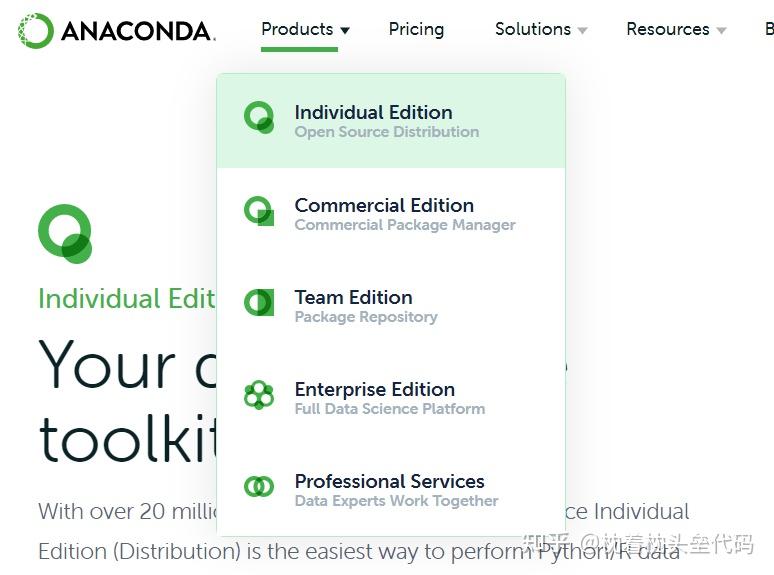Expand the Solutions dropdown arrow
This screenshot has width=774, height=575.
tap(583, 31)
